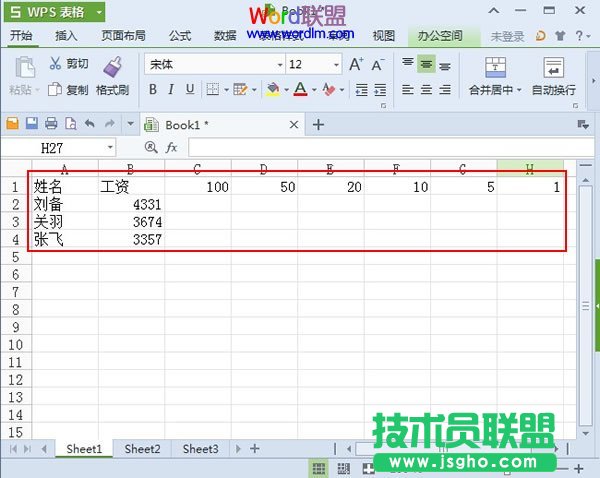Click the decrease indent icon
The image size is (600, 478).
point(361,90)
